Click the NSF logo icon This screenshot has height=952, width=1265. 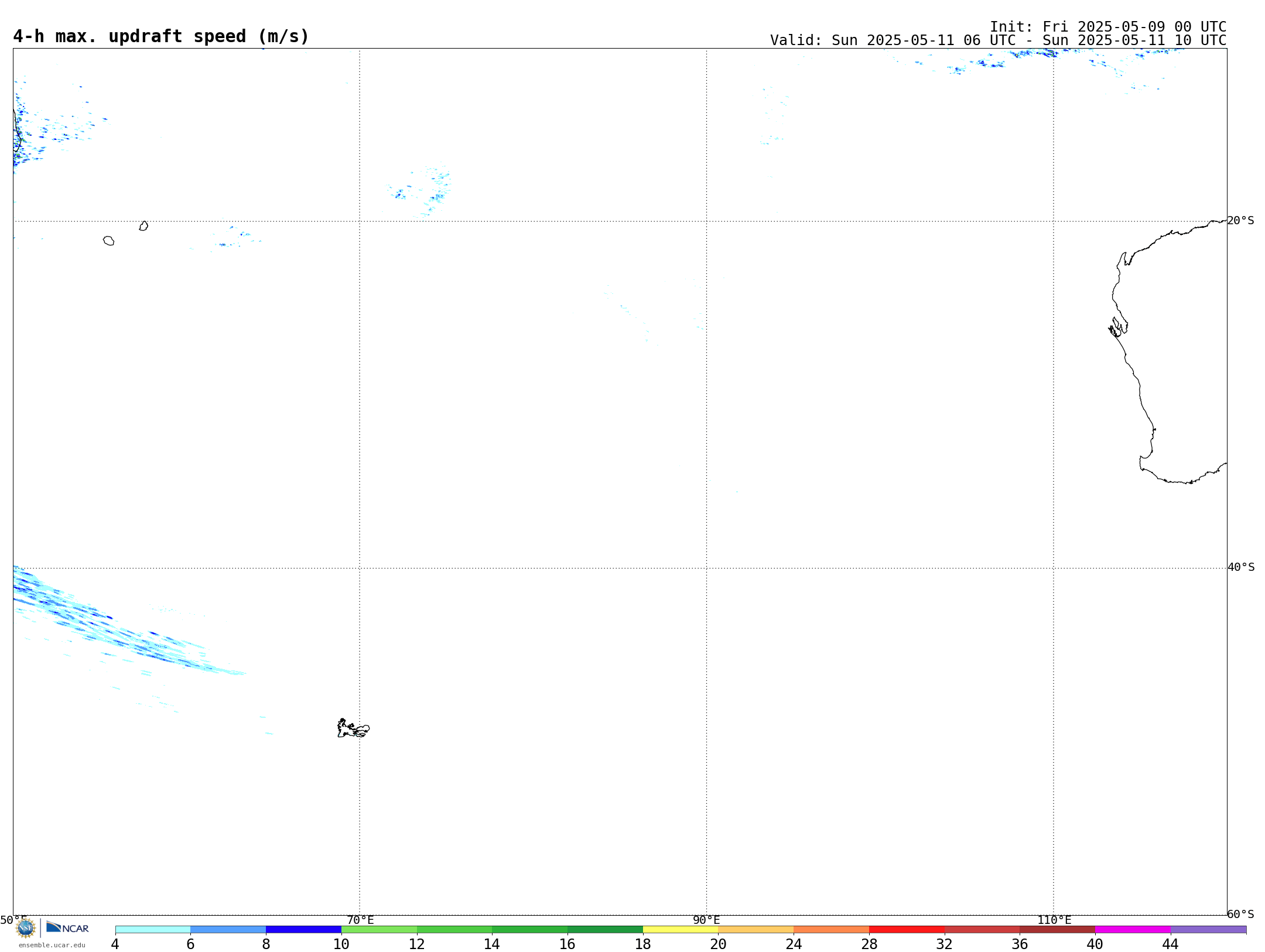pos(26,927)
